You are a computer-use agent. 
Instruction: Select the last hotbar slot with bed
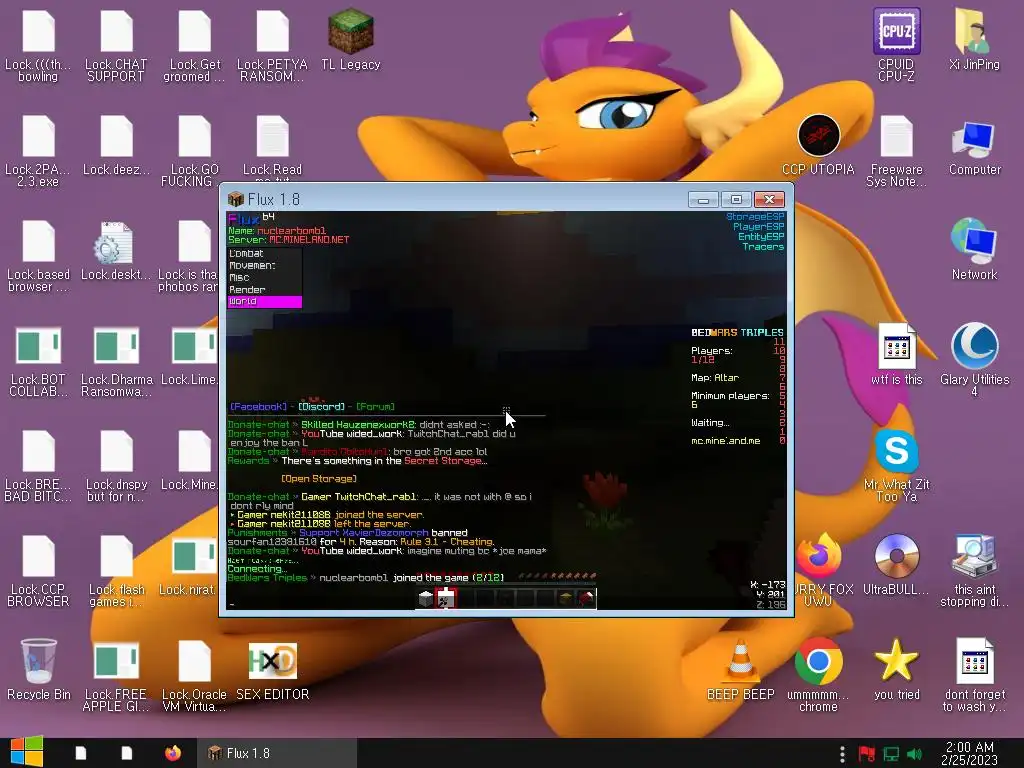586,598
